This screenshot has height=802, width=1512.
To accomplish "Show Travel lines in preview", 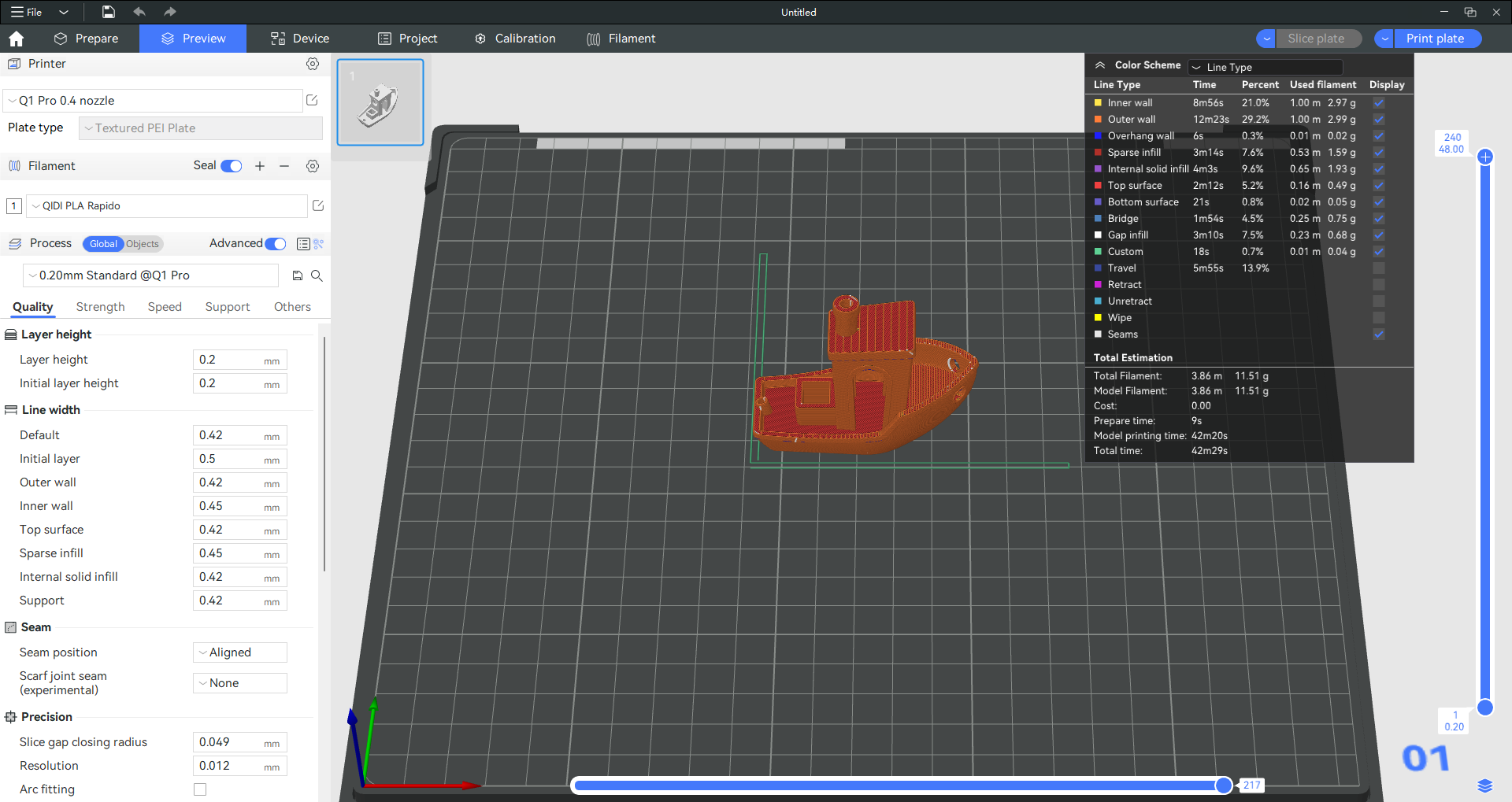I will (x=1378, y=268).
